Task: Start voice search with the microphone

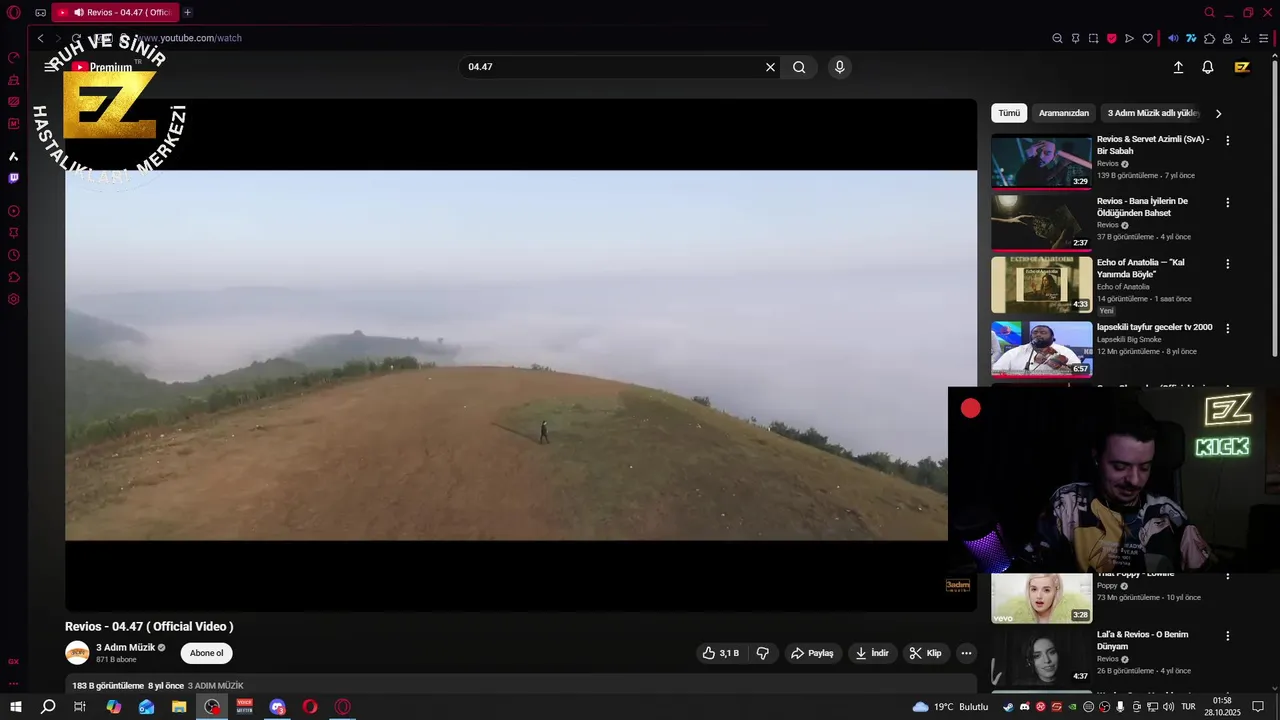Action: coord(840,67)
